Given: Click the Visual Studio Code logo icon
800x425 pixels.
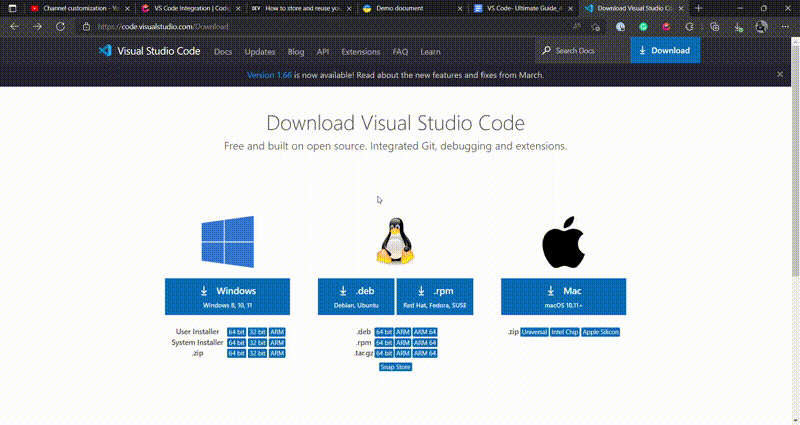Looking at the screenshot, I should pos(105,51).
